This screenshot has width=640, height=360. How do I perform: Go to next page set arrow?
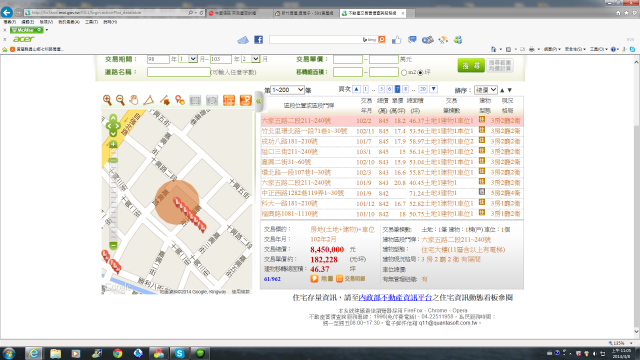[x=433, y=89]
